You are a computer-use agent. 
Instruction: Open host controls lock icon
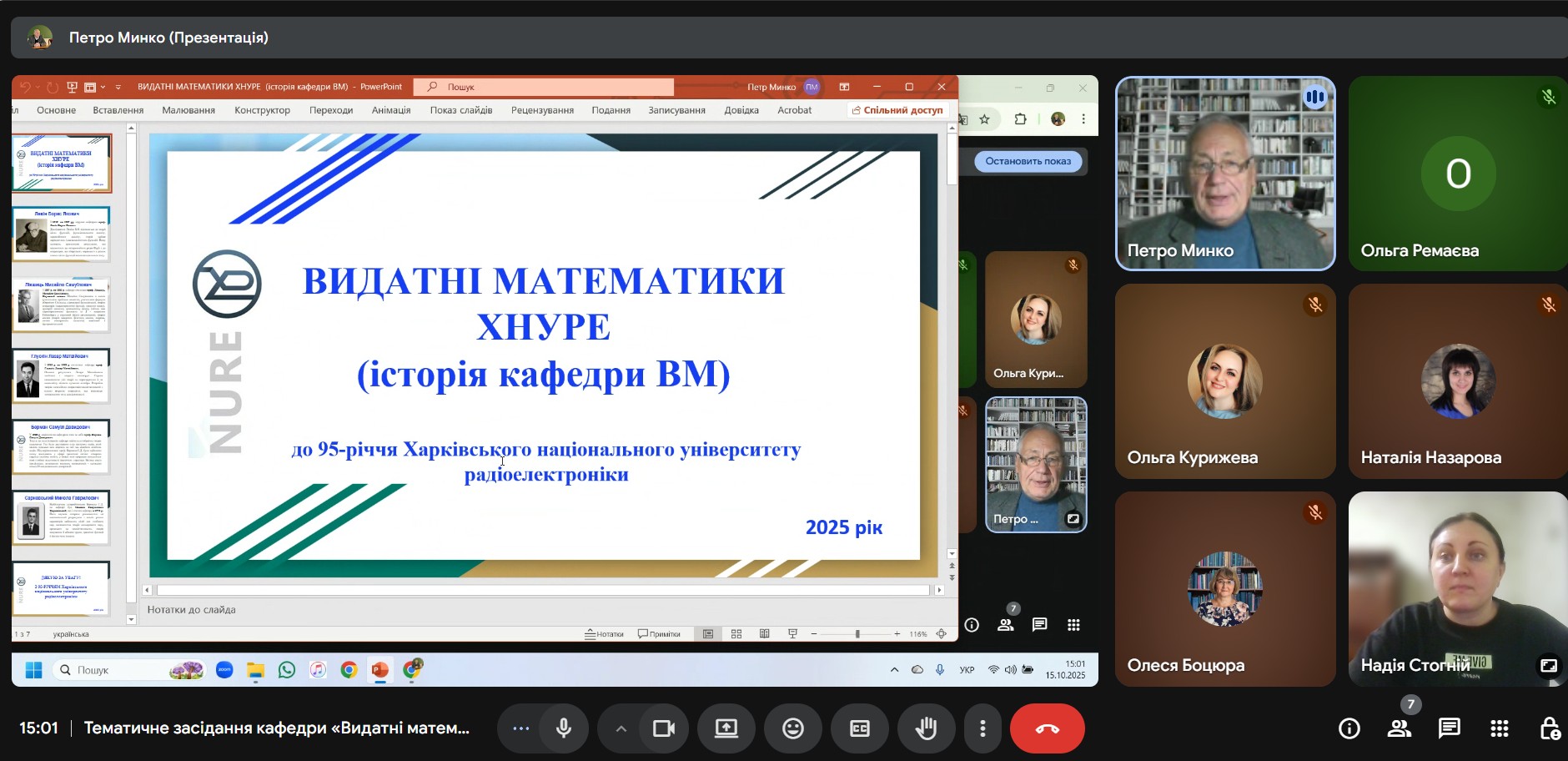[x=1549, y=728]
